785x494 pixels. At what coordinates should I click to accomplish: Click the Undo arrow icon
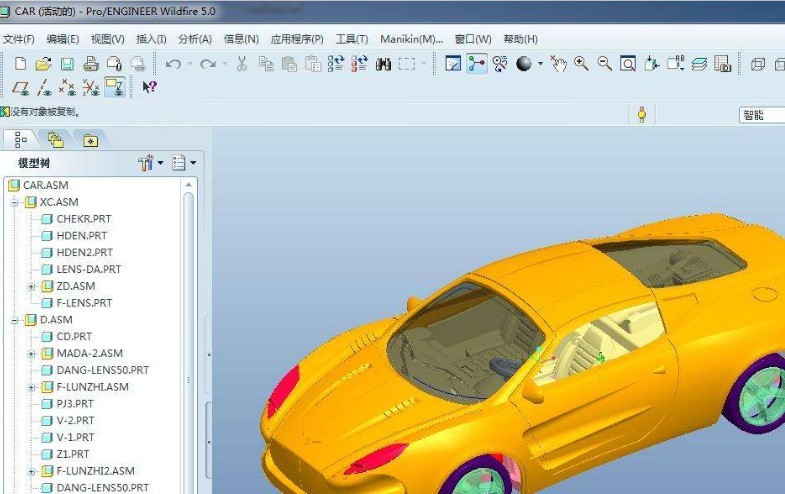pyautogui.click(x=173, y=64)
